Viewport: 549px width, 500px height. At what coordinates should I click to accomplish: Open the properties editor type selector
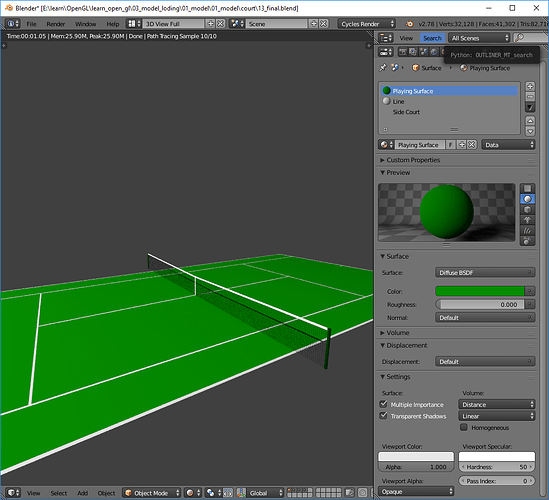click(387, 52)
